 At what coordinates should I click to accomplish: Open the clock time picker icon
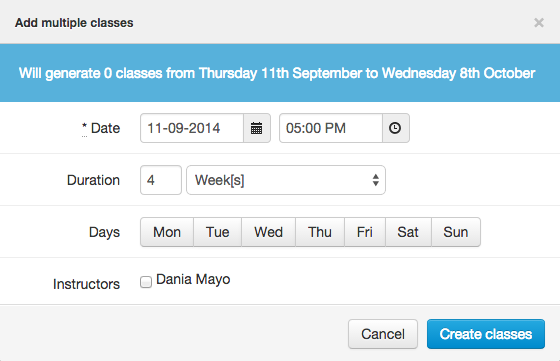coord(395,128)
